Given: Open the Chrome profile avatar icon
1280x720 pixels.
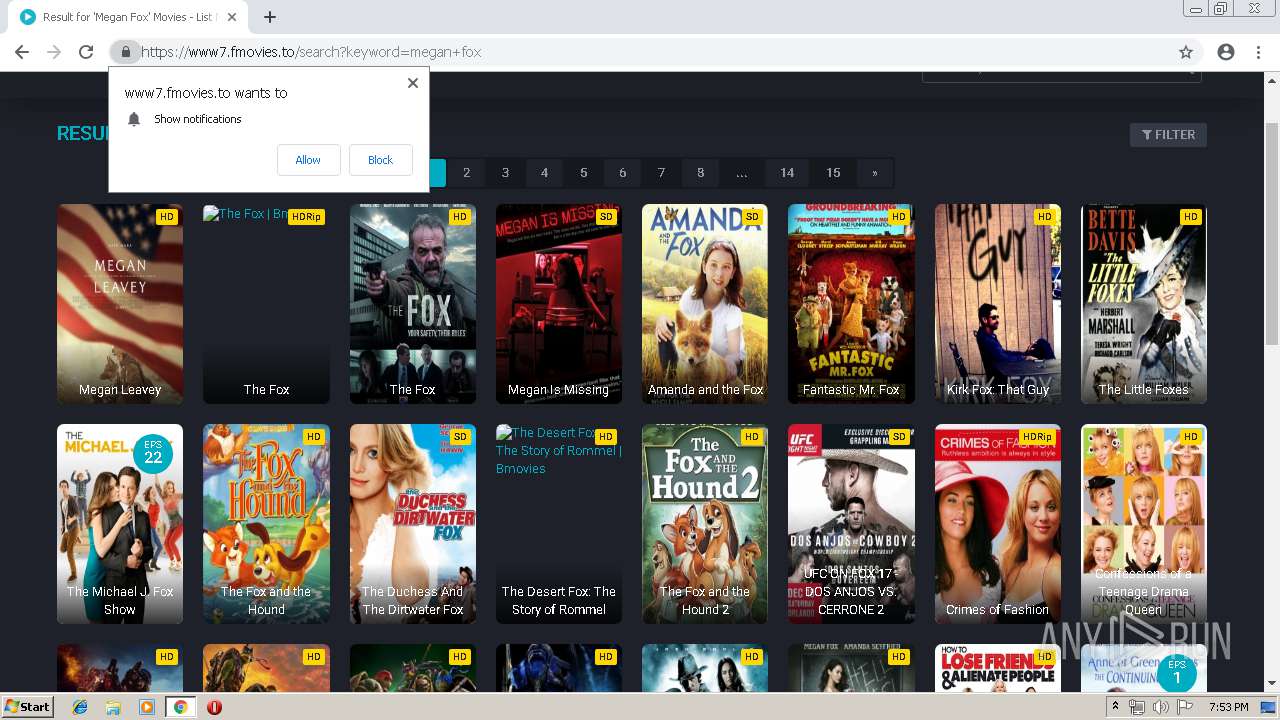Looking at the screenshot, I should [1226, 52].
